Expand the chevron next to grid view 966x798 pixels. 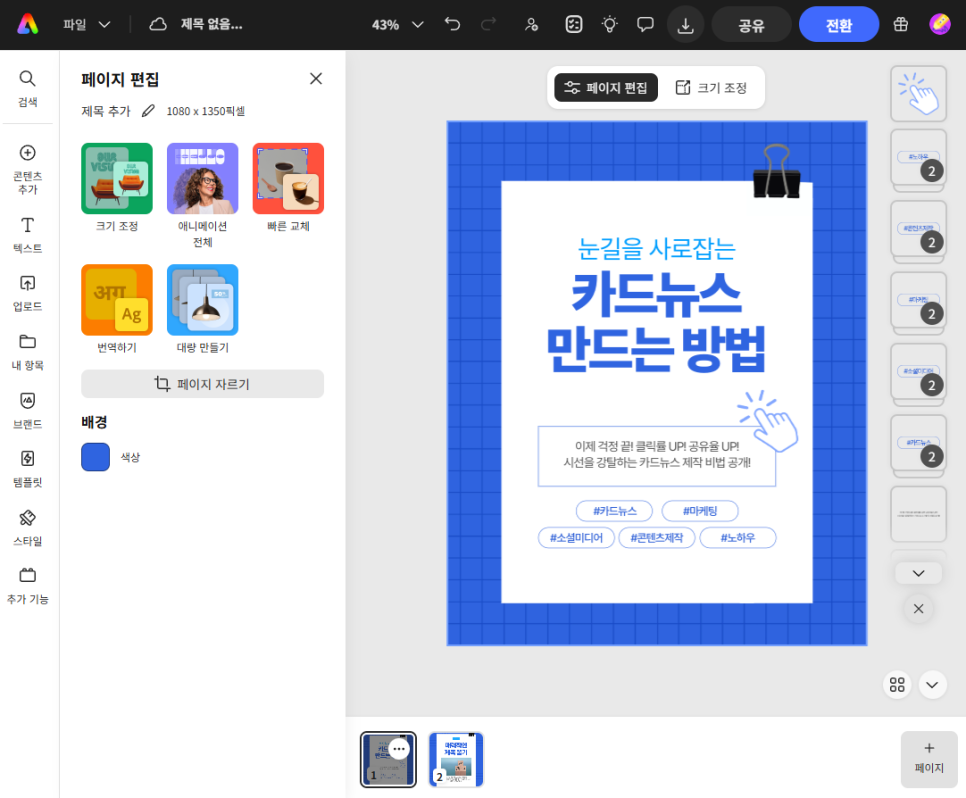pos(932,685)
